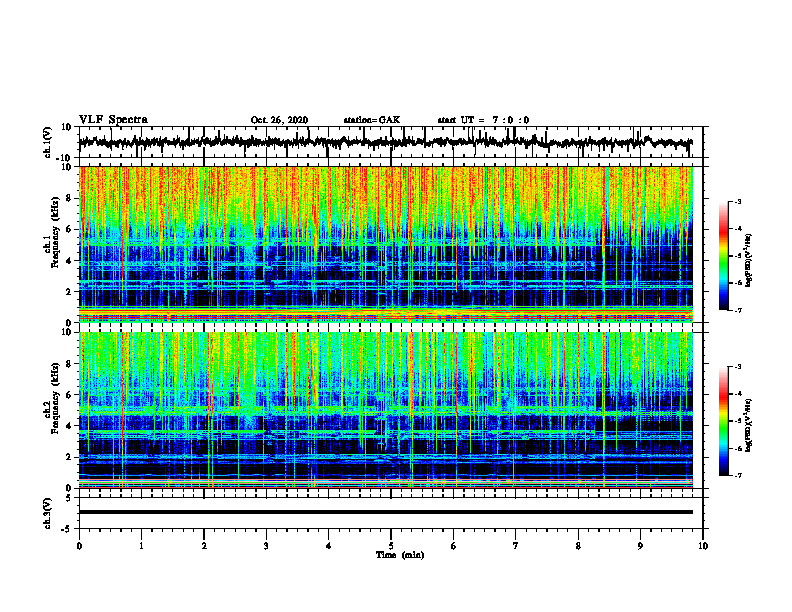The image size is (792, 612).
Task: Click time axis tick label "9"
Action: [640, 546]
